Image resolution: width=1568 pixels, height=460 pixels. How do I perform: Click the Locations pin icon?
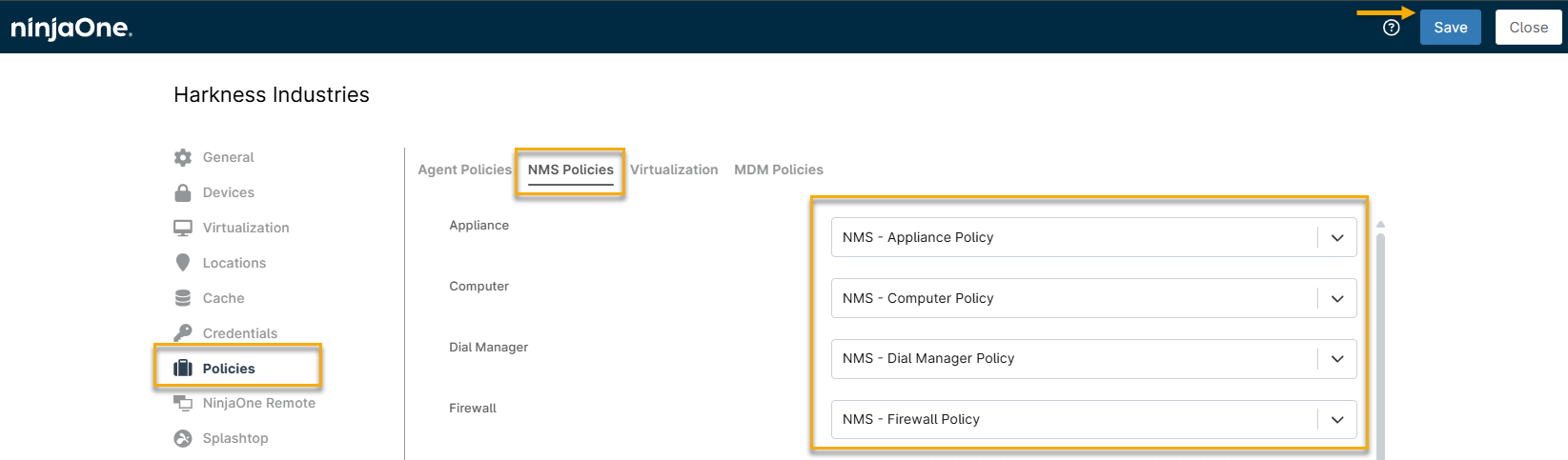[183, 263]
